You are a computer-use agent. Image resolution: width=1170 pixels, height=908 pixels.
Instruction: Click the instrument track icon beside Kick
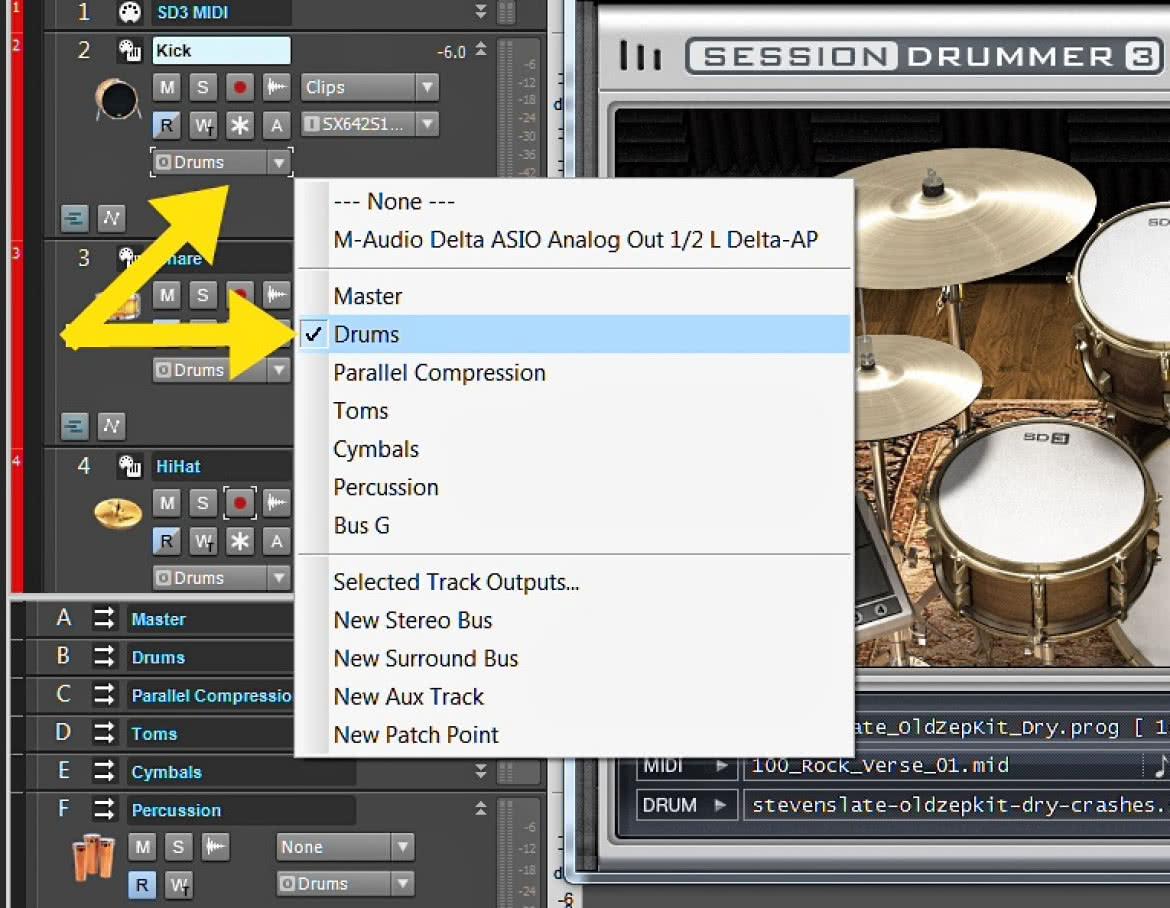(x=130, y=51)
